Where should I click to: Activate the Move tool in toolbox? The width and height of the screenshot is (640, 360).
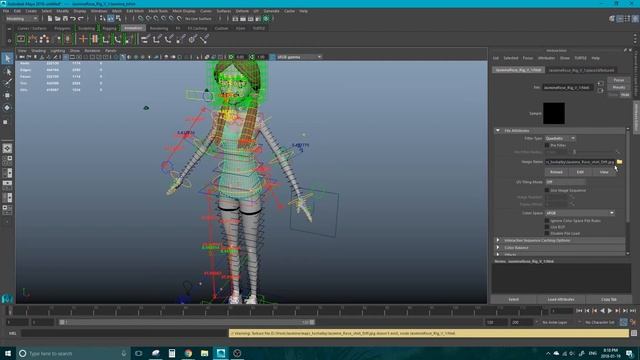tap(7, 95)
